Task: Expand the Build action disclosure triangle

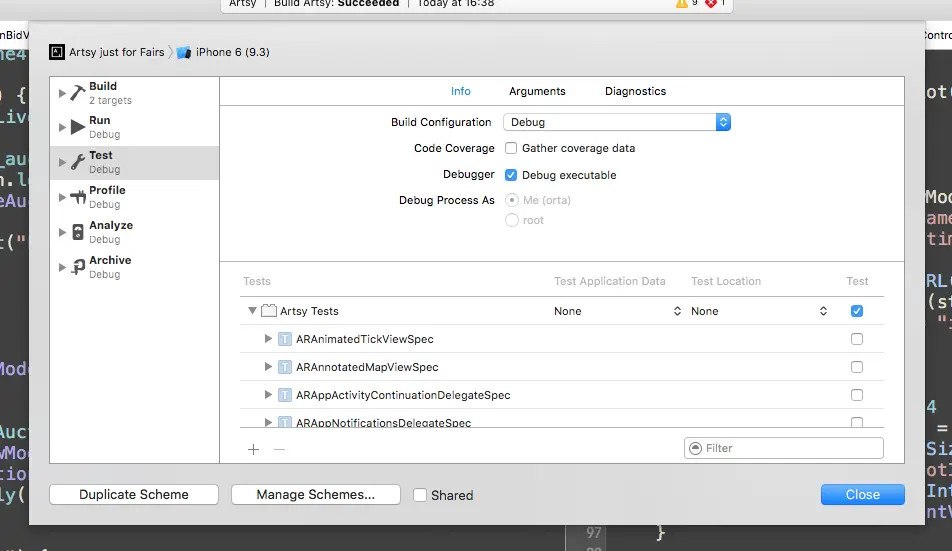Action: click(x=62, y=93)
